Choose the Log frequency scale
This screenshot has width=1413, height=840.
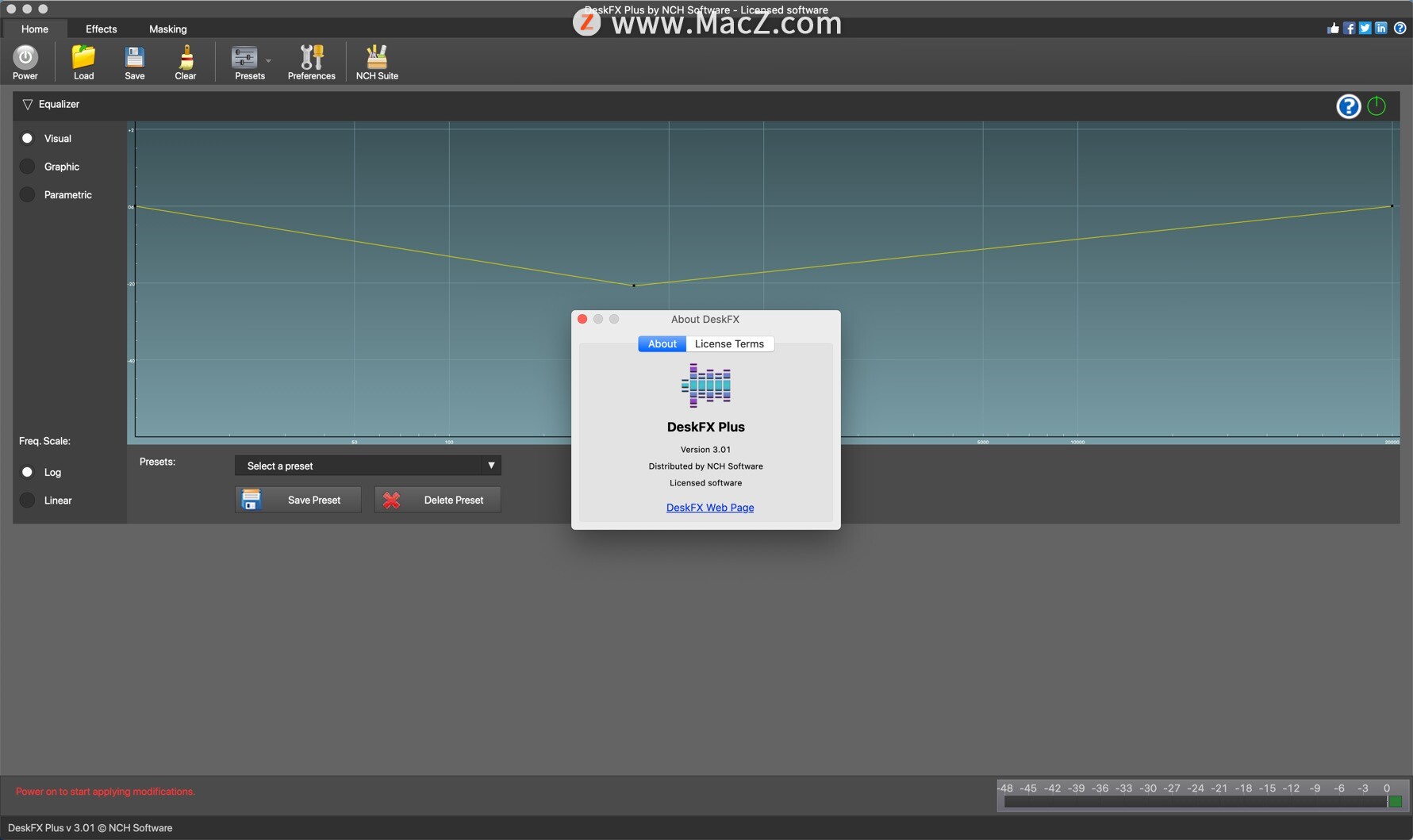tap(41, 473)
